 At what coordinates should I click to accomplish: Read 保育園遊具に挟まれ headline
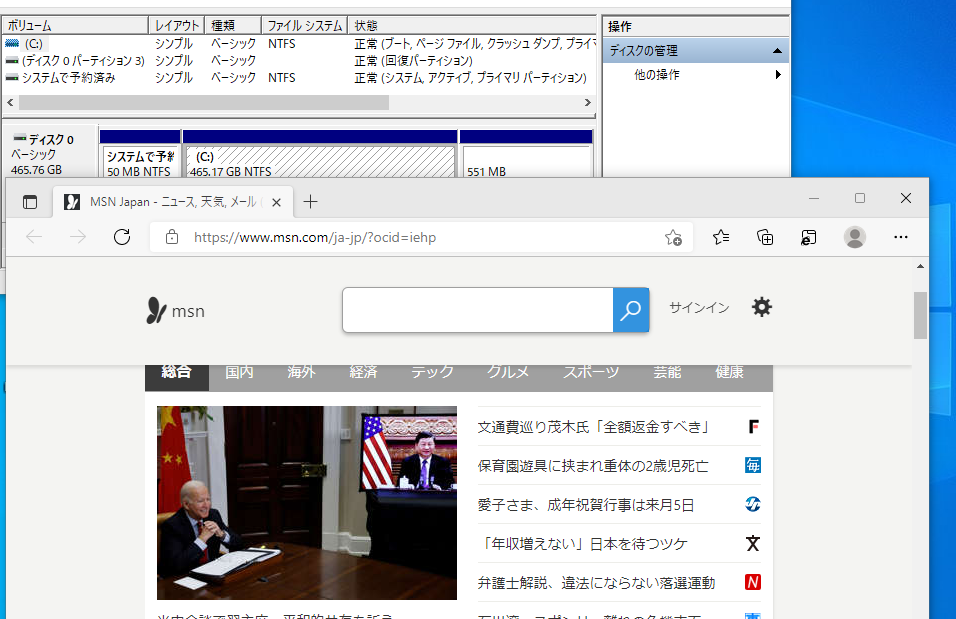pos(593,466)
